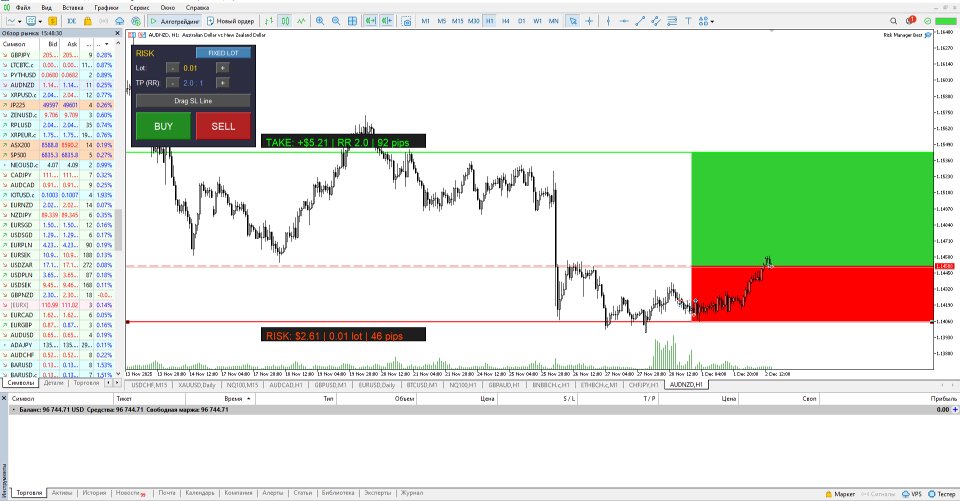Select the AUDNZD row in Market Watch

point(58,85)
